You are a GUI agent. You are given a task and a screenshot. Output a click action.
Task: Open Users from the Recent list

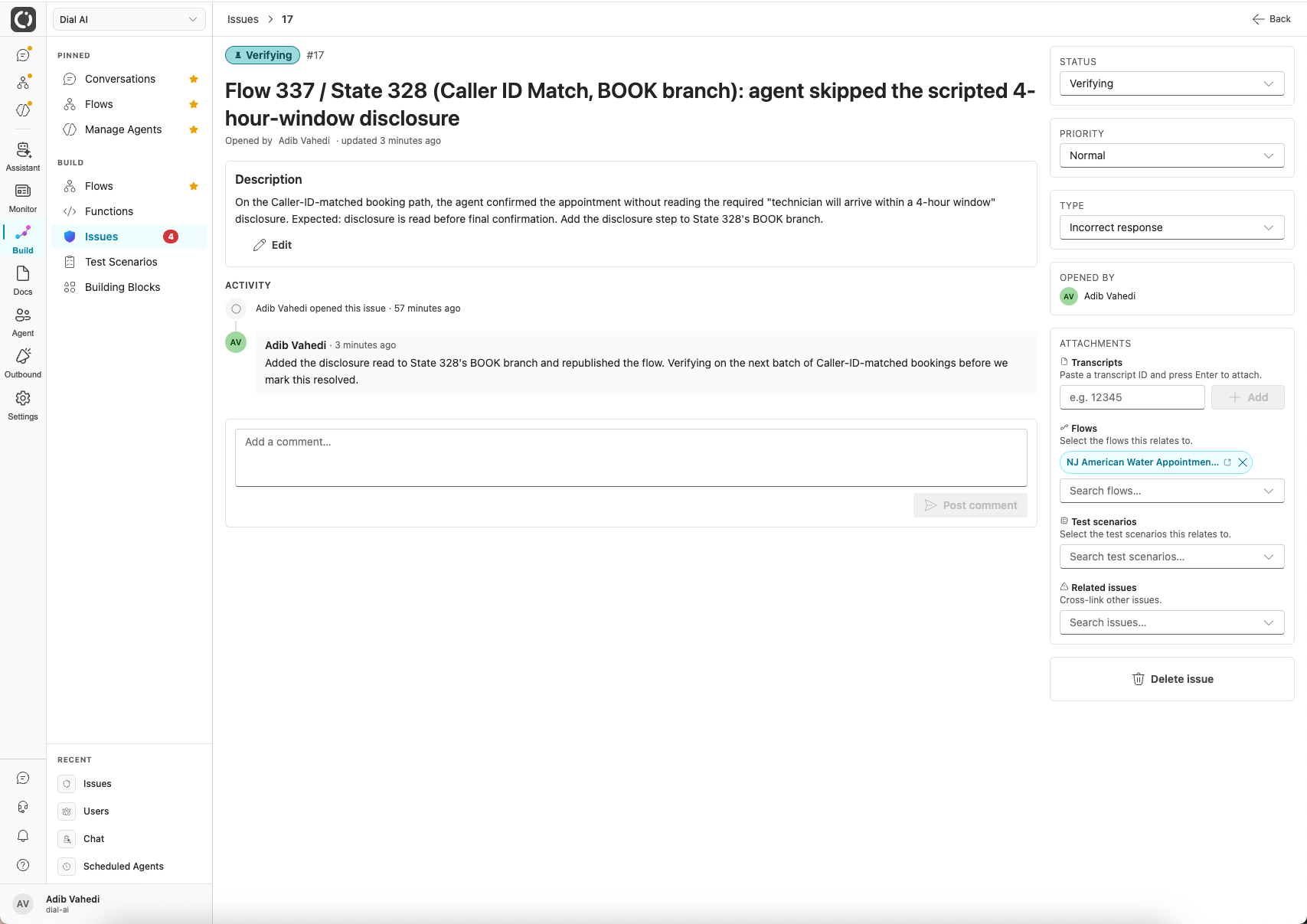(x=129, y=811)
